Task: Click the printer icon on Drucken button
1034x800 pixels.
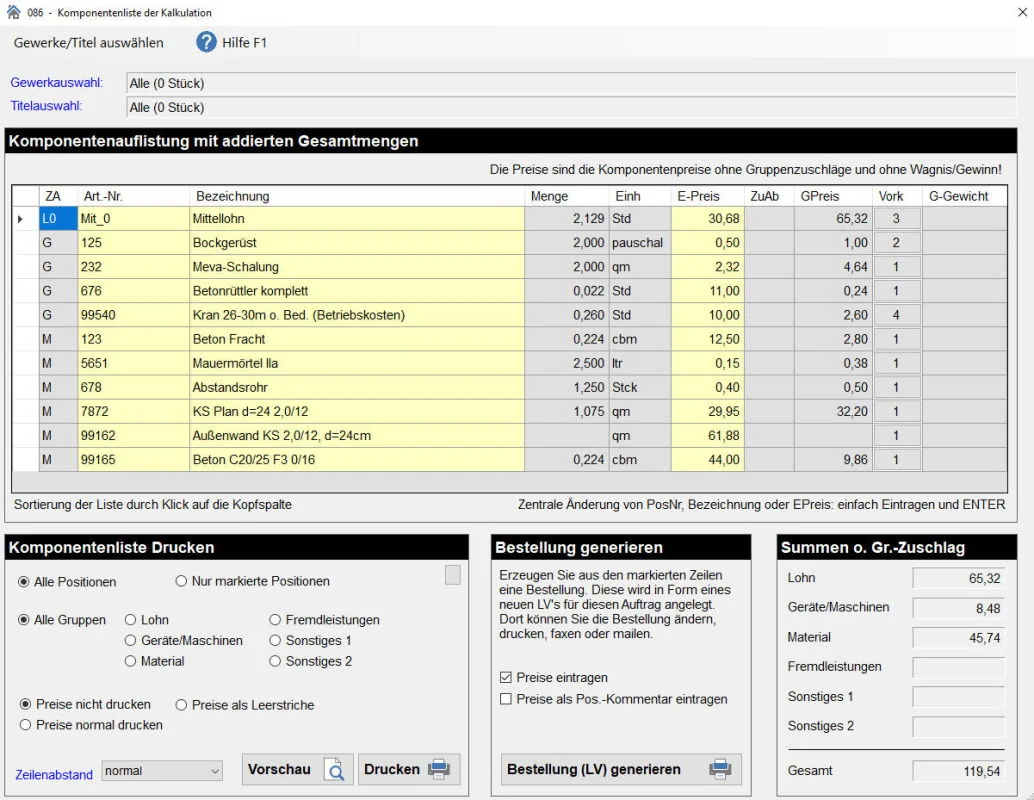Action: pos(439,770)
